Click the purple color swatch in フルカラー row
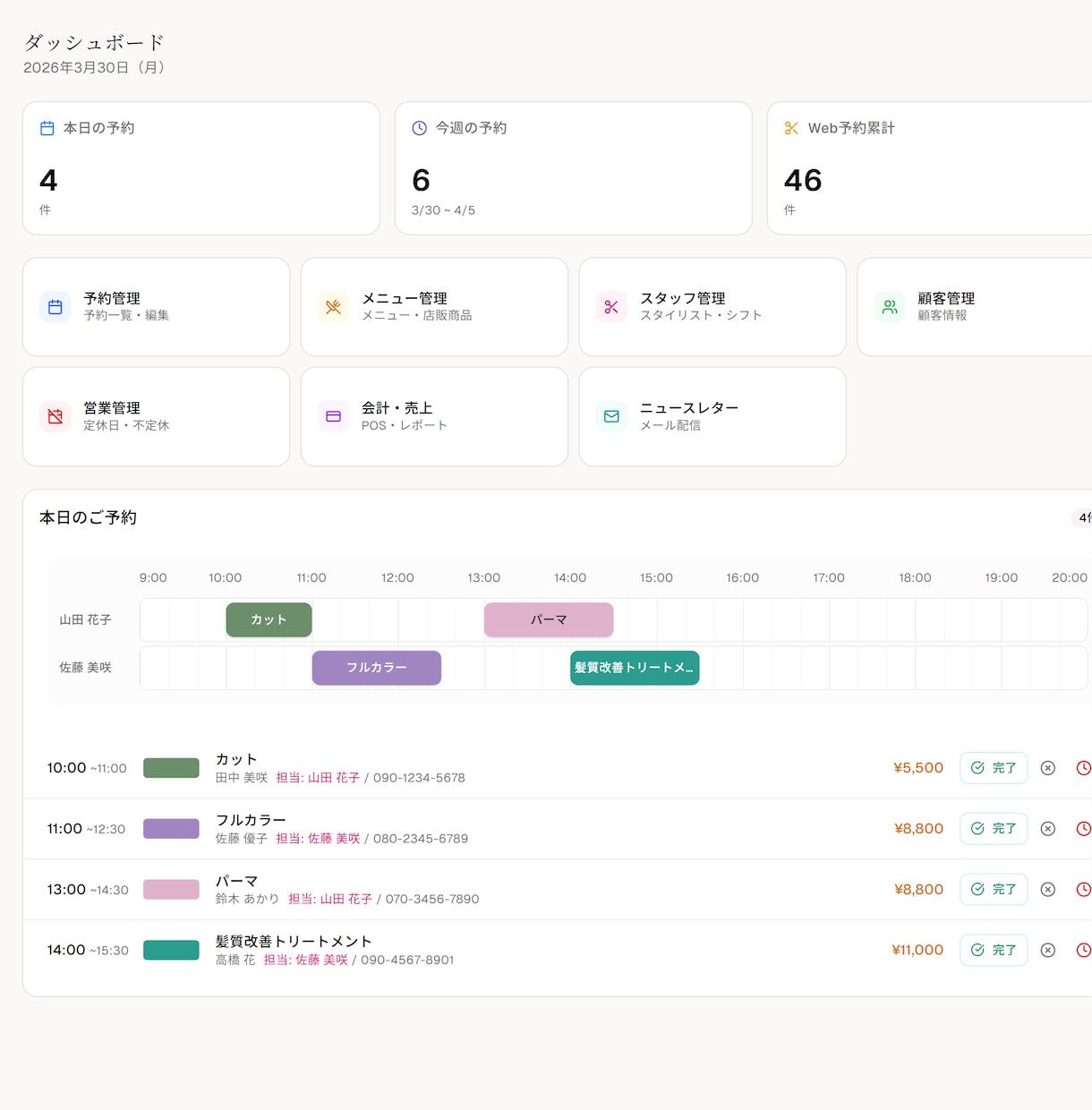Screen dimensions: 1092x1110 coord(171,829)
